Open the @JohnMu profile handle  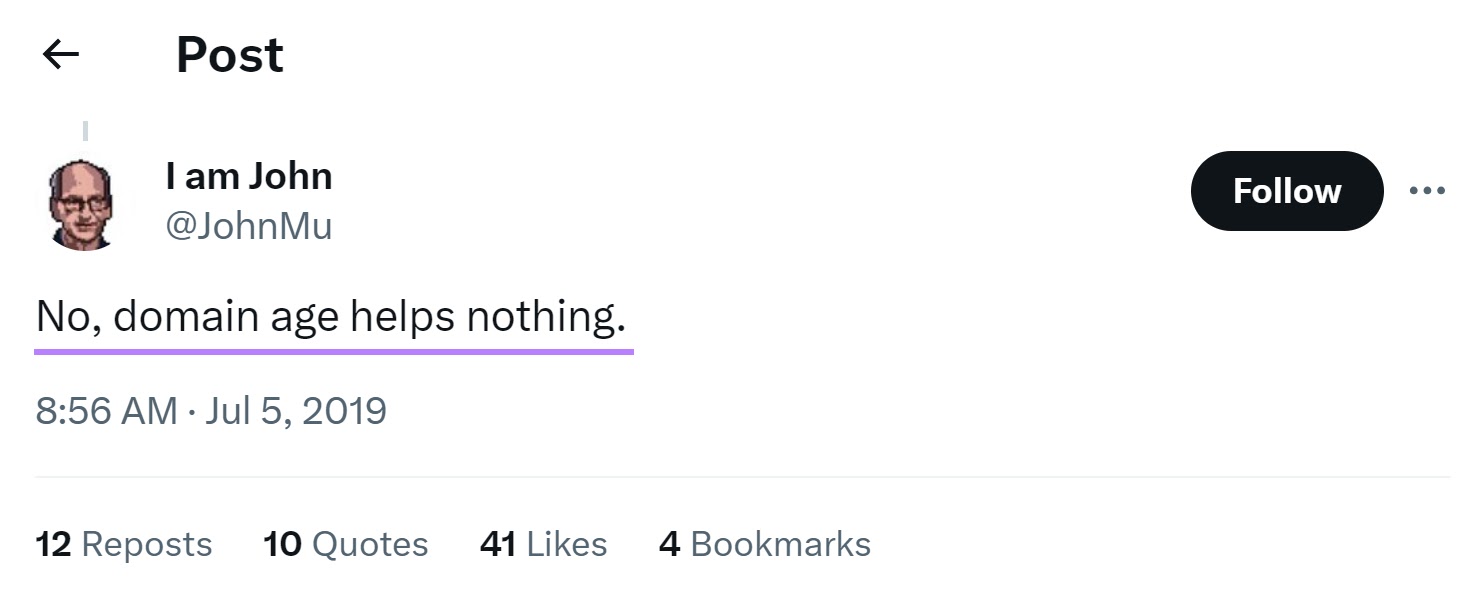[x=249, y=224]
